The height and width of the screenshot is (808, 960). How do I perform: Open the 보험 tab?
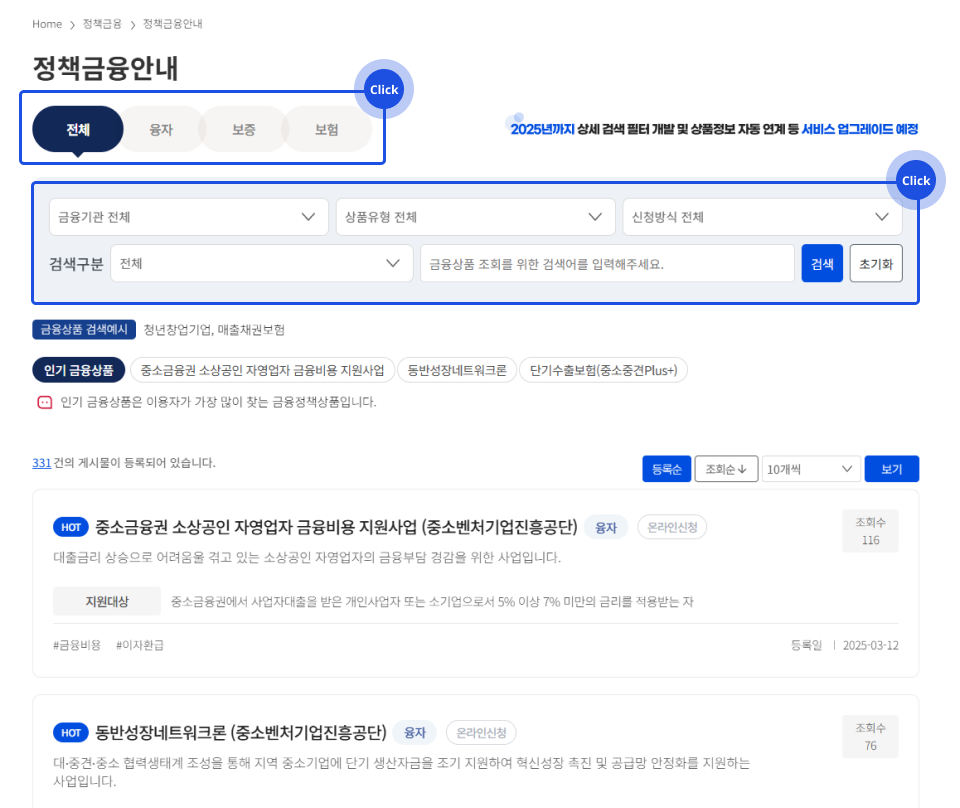coord(327,129)
